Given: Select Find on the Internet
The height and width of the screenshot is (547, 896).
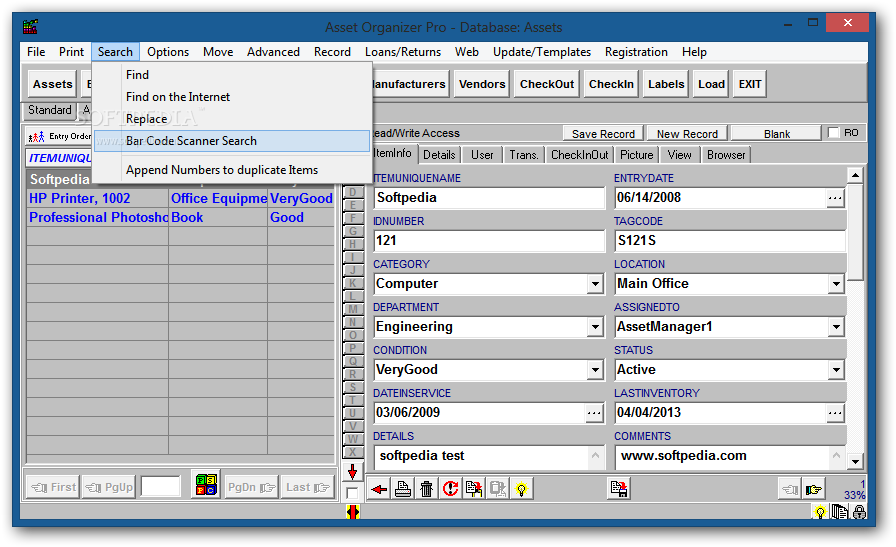Looking at the screenshot, I should tap(232, 97).
